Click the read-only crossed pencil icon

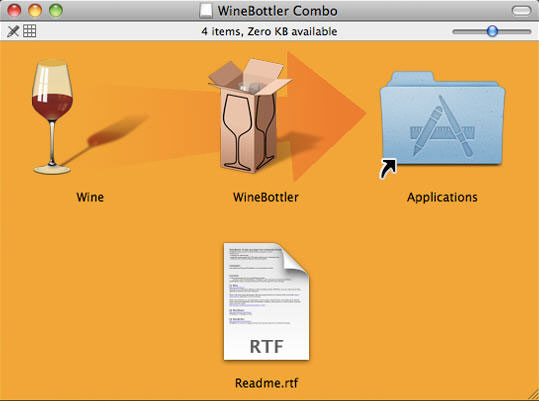tap(13, 31)
